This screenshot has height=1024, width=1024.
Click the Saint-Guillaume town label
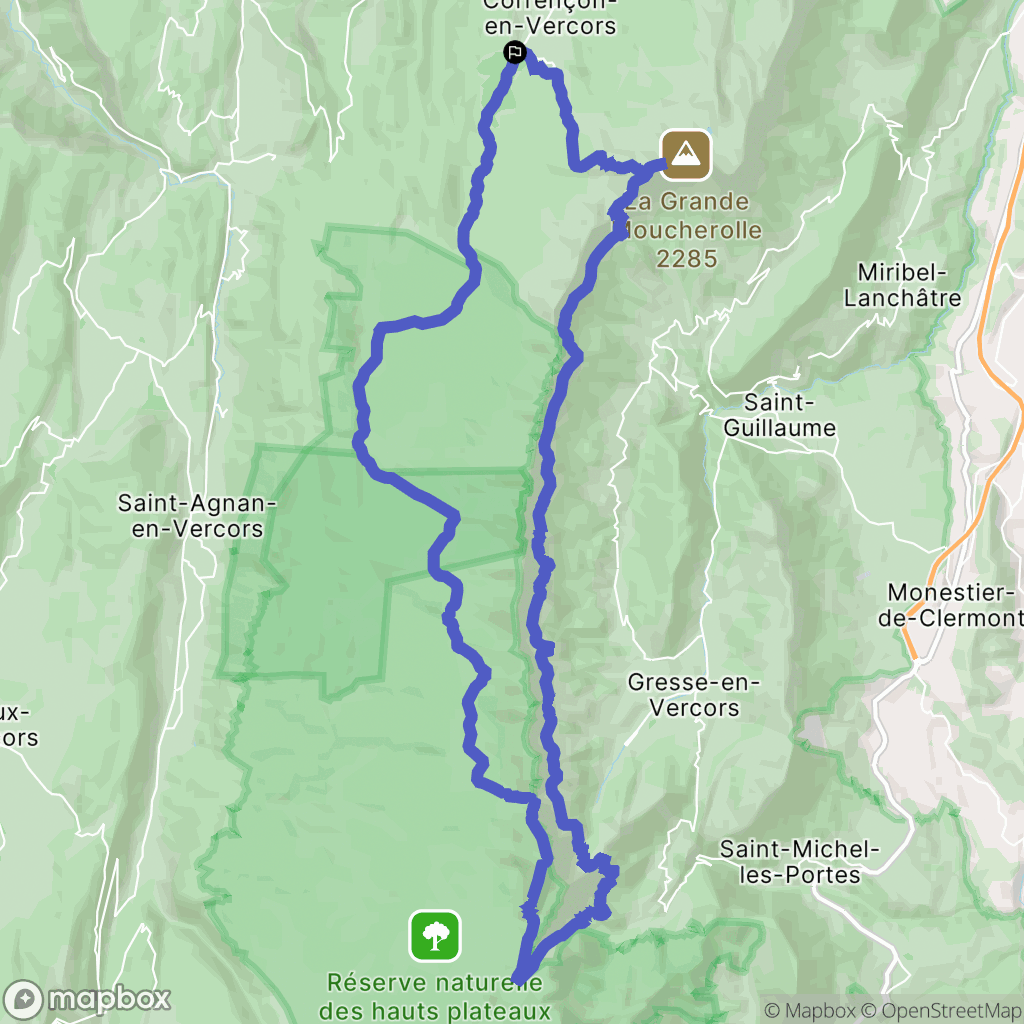click(780, 415)
